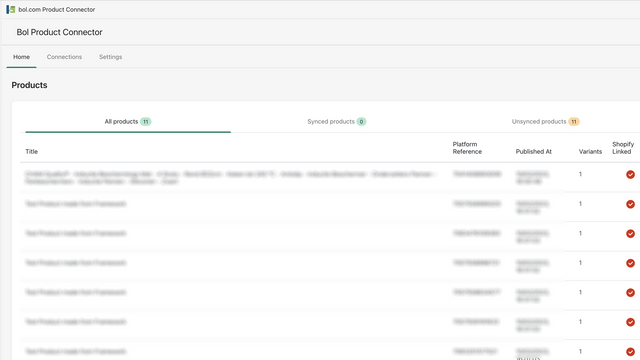Show the Synced products tab

pyautogui.click(x=336, y=122)
